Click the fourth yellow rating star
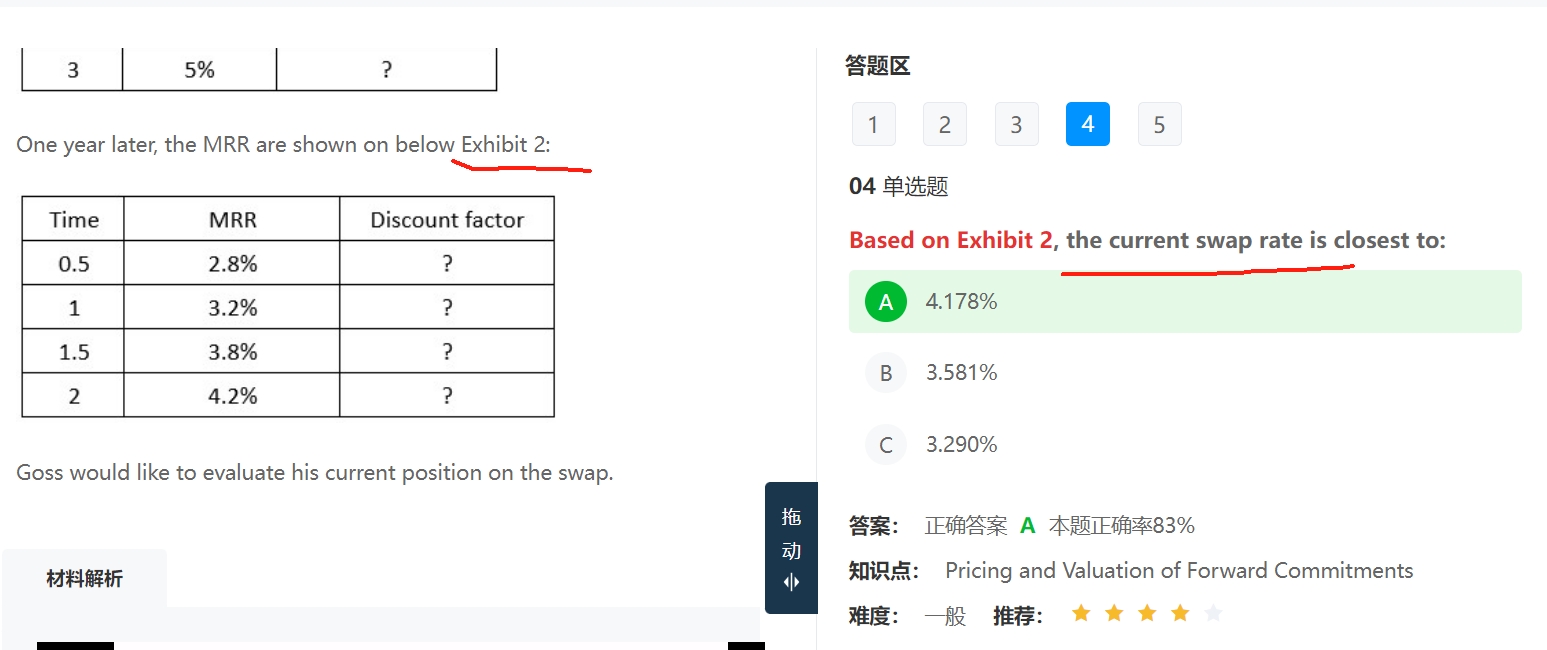Screen dimensions: 1547x650 click(1180, 614)
